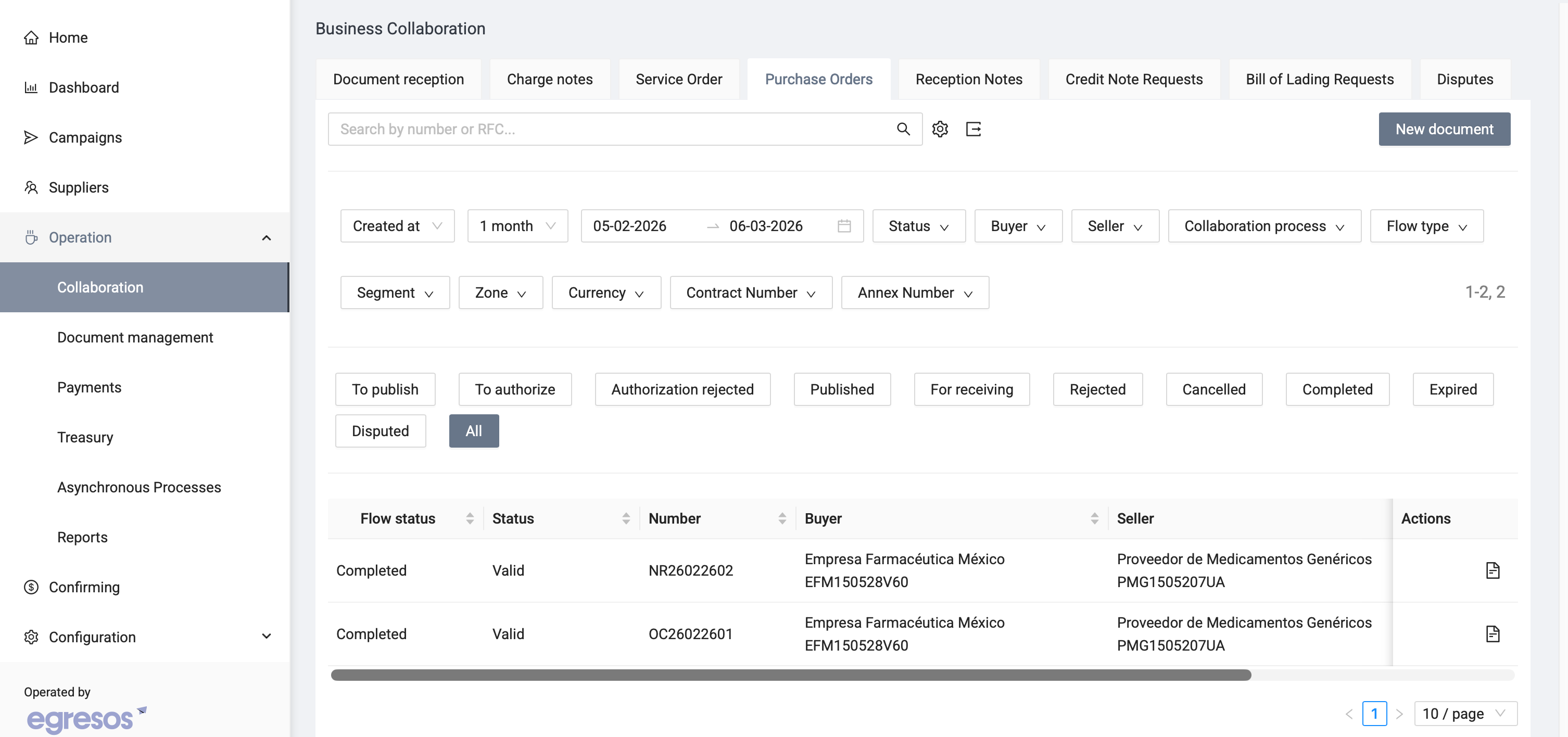
Task: Click the horizontal table scrollbar
Action: click(790, 675)
